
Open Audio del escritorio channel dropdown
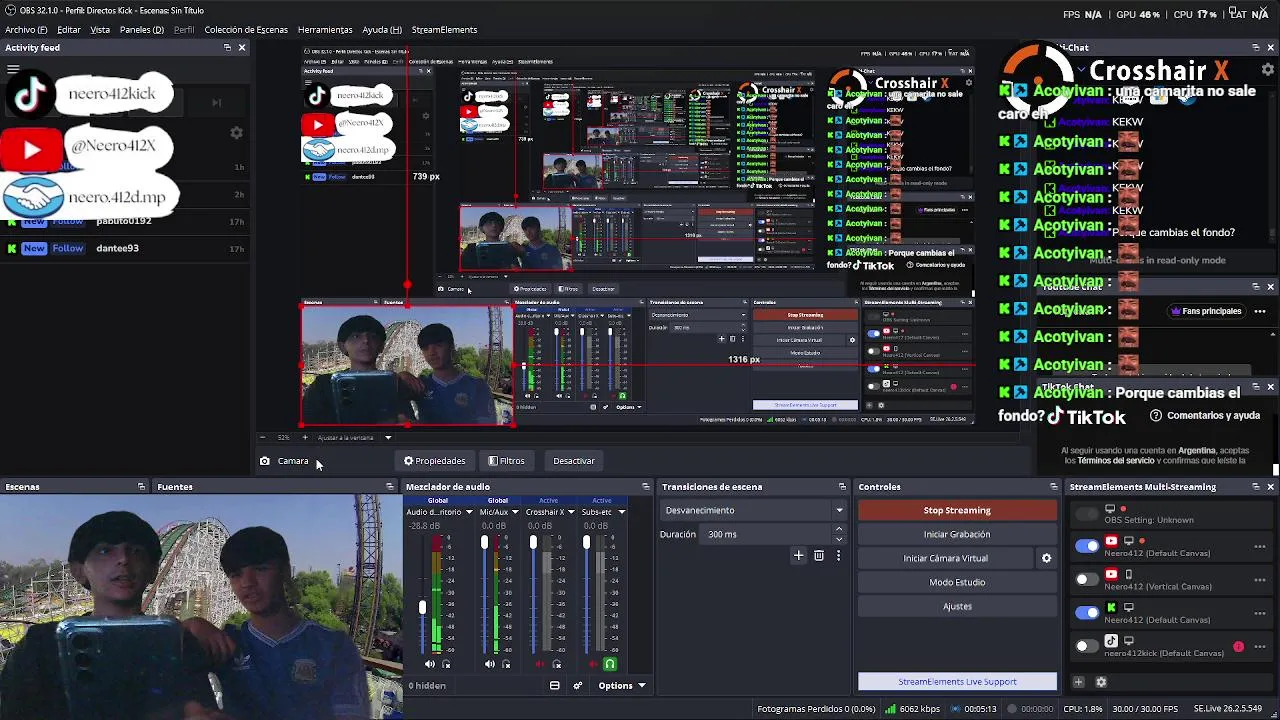(x=468, y=512)
